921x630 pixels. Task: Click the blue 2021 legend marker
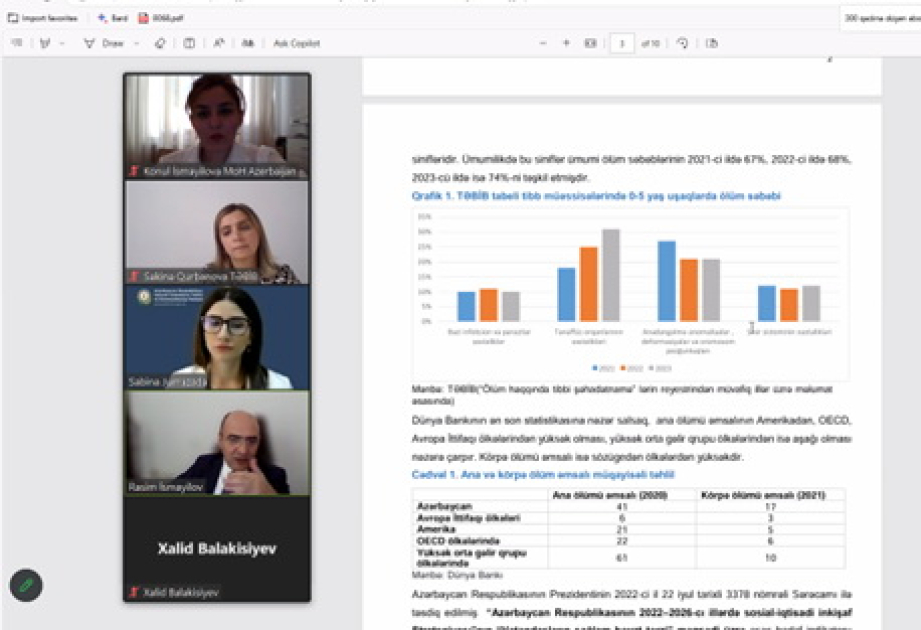[x=595, y=368]
